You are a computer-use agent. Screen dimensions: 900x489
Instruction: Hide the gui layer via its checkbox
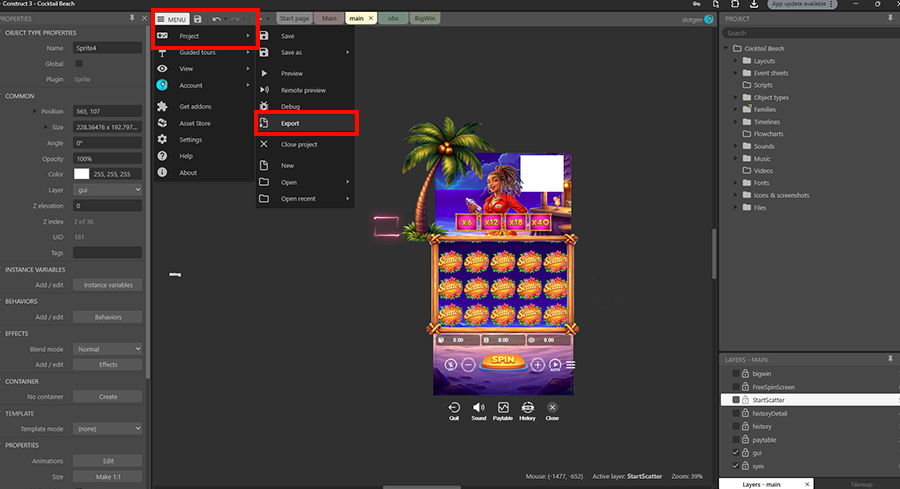[736, 453]
